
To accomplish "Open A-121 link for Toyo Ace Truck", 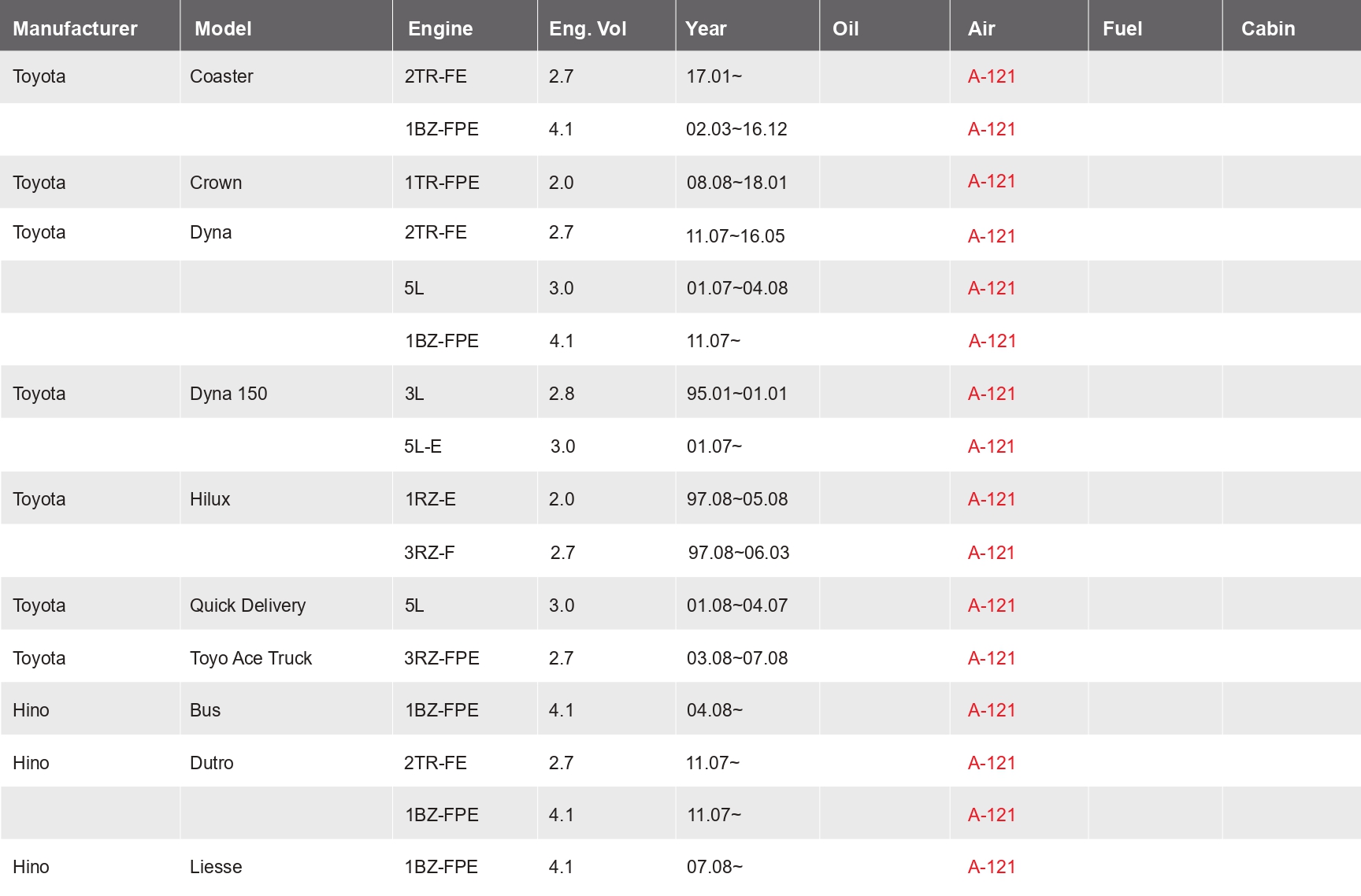I will (992, 658).
